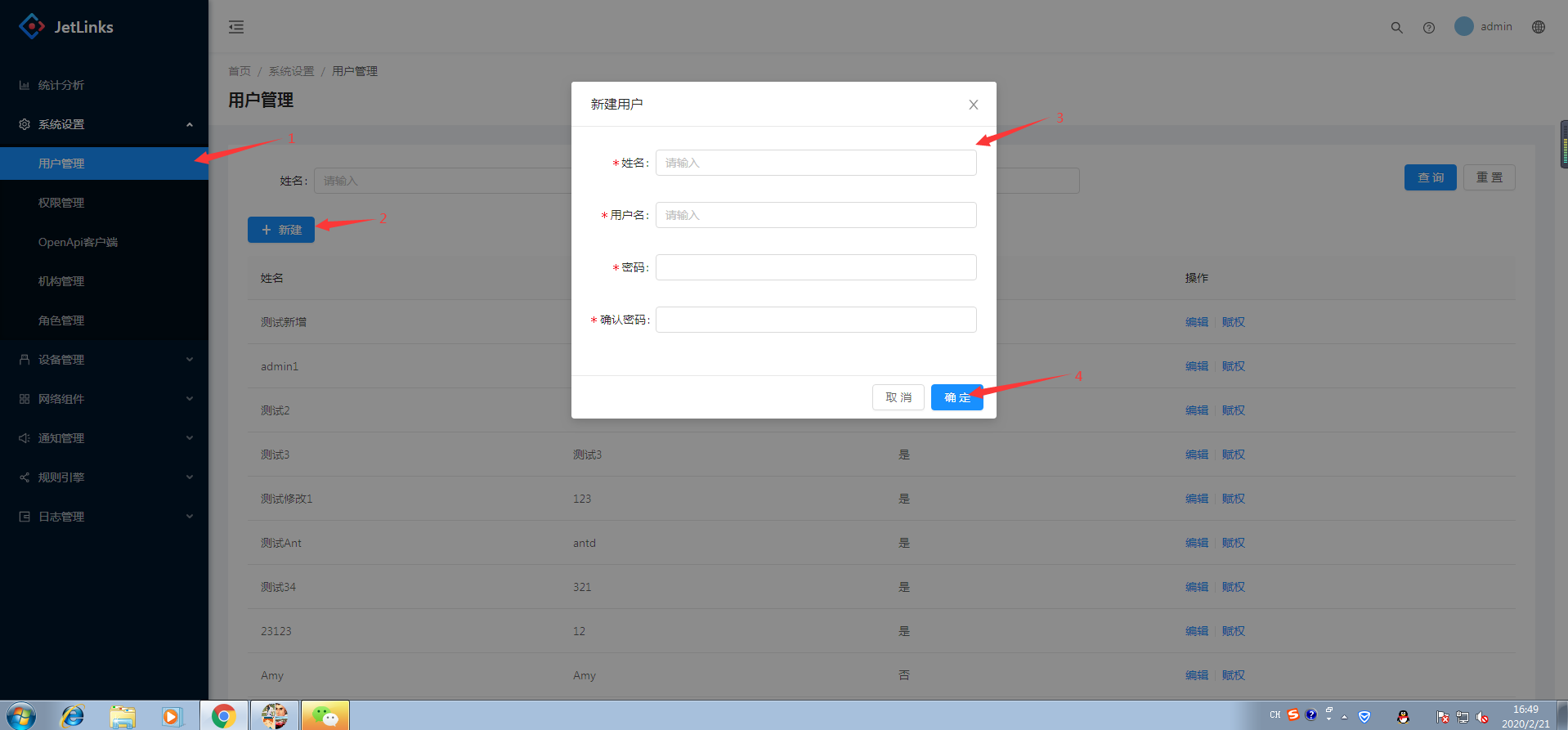The height and width of the screenshot is (730, 1568).
Task: Select 权限管理 in the sidebar
Action: (61, 203)
